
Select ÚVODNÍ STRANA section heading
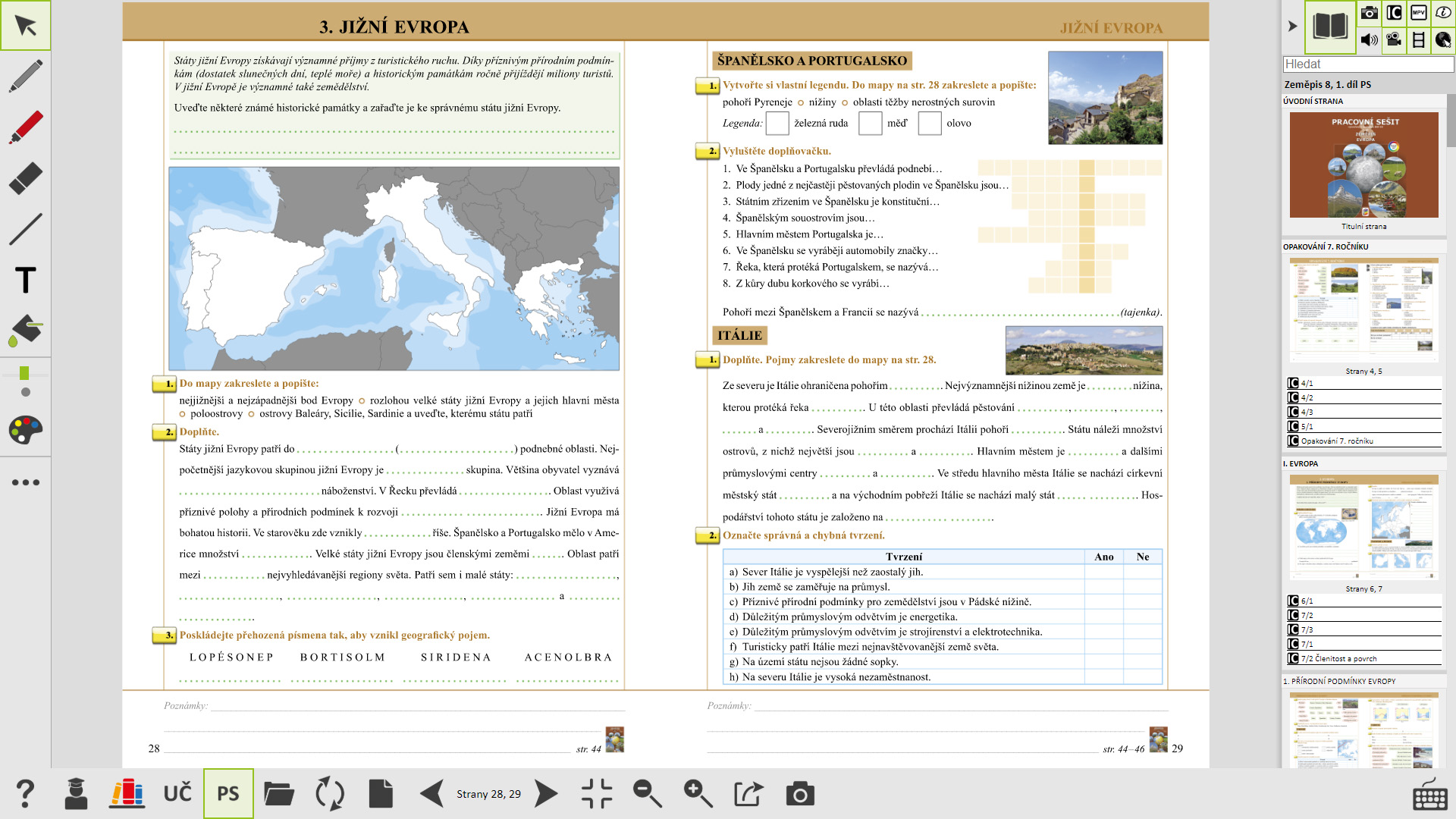[1313, 101]
